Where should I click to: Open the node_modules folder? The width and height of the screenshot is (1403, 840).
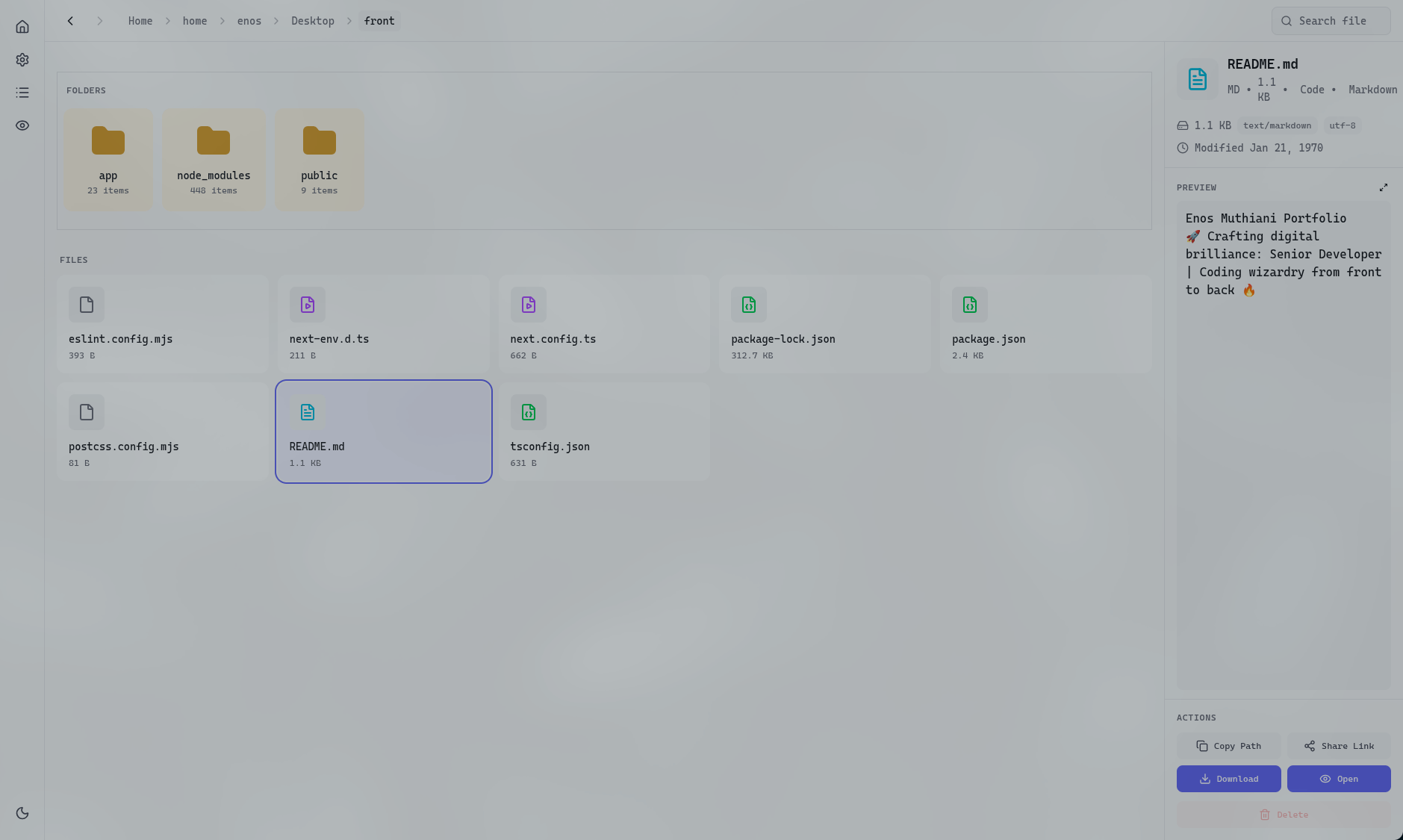(214, 160)
